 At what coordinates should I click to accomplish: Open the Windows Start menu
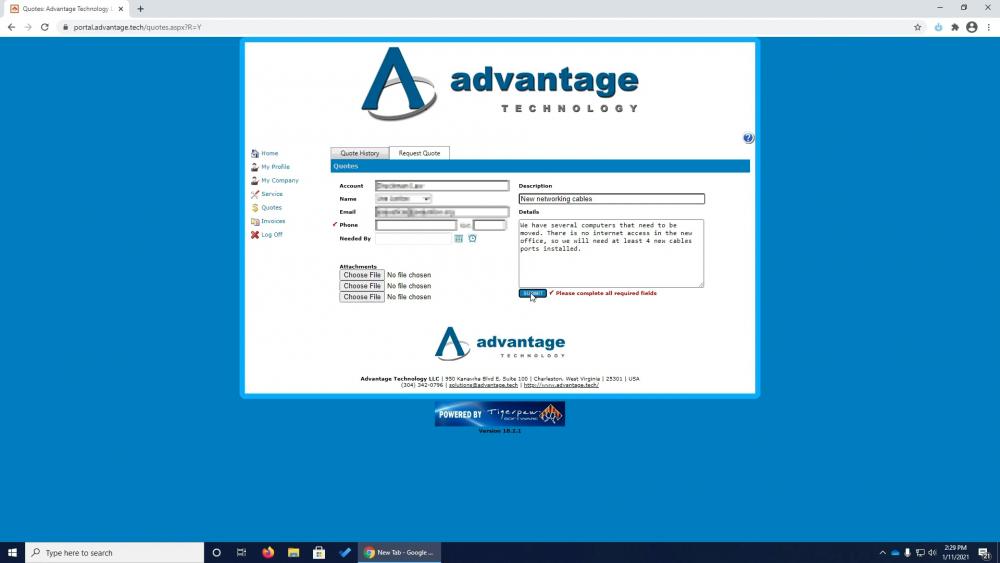tap(12, 552)
